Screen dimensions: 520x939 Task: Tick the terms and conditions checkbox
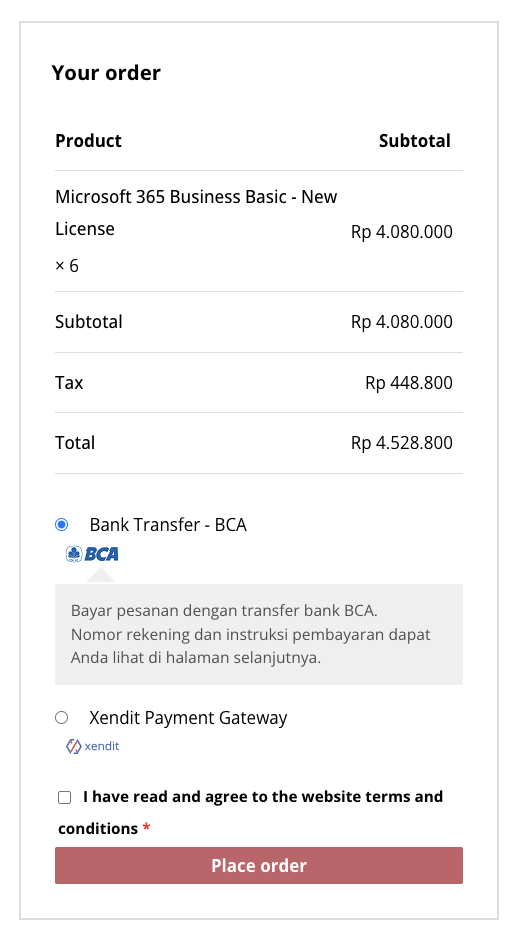(x=65, y=797)
